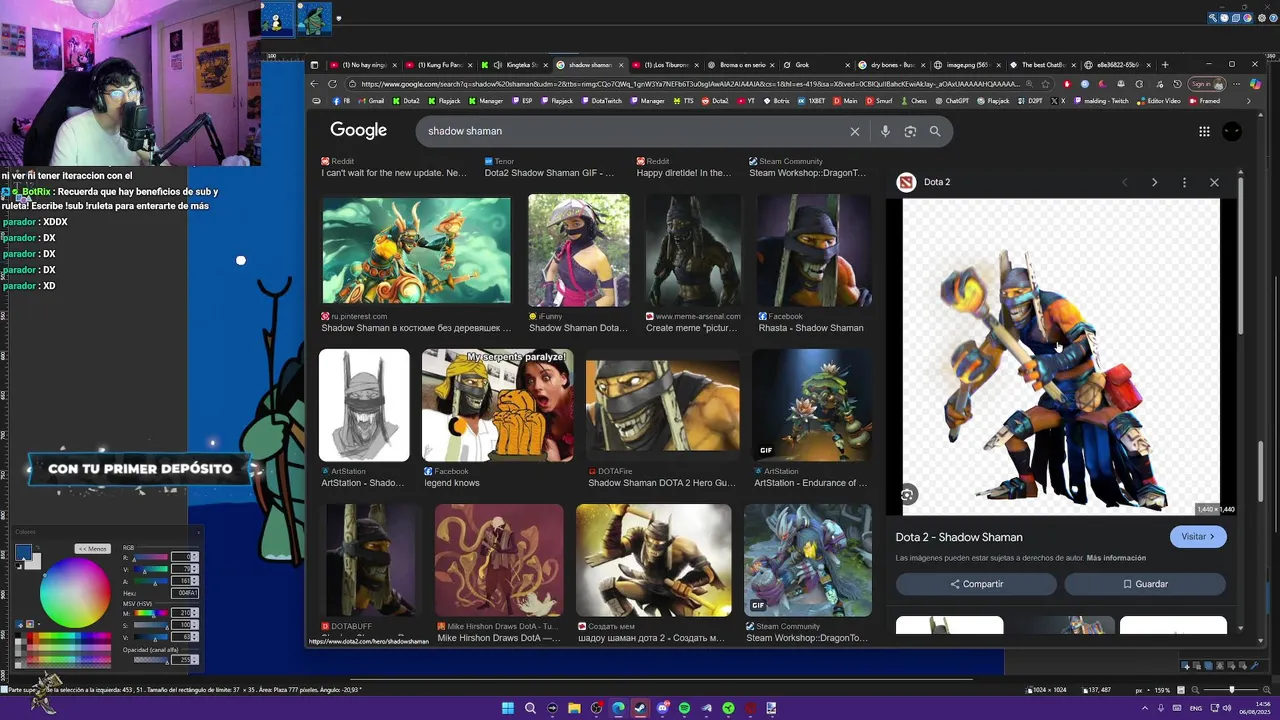Switch to the 'dry bones' search tab

[892, 65]
